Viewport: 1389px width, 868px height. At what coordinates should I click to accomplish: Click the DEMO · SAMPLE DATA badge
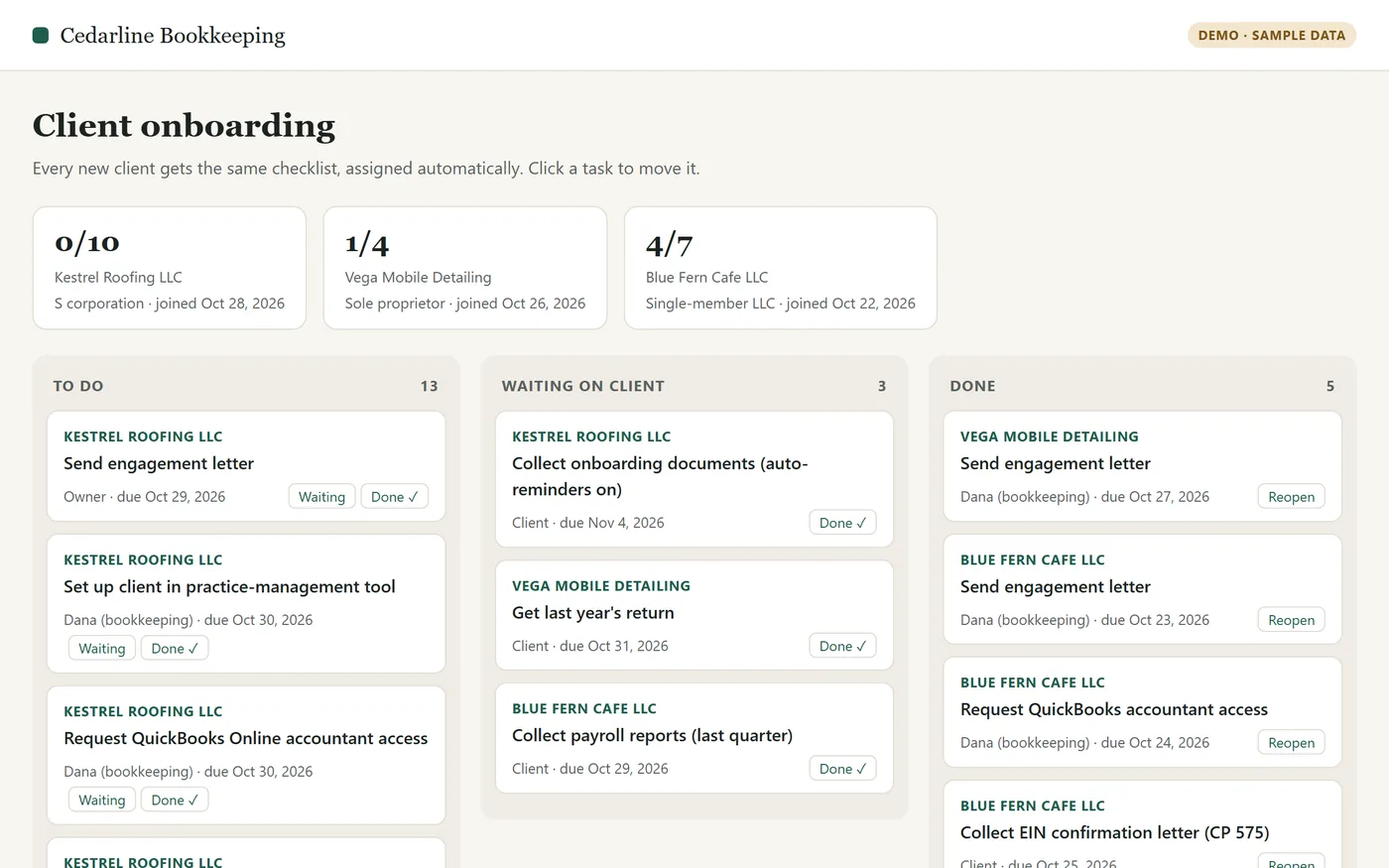coord(1272,35)
